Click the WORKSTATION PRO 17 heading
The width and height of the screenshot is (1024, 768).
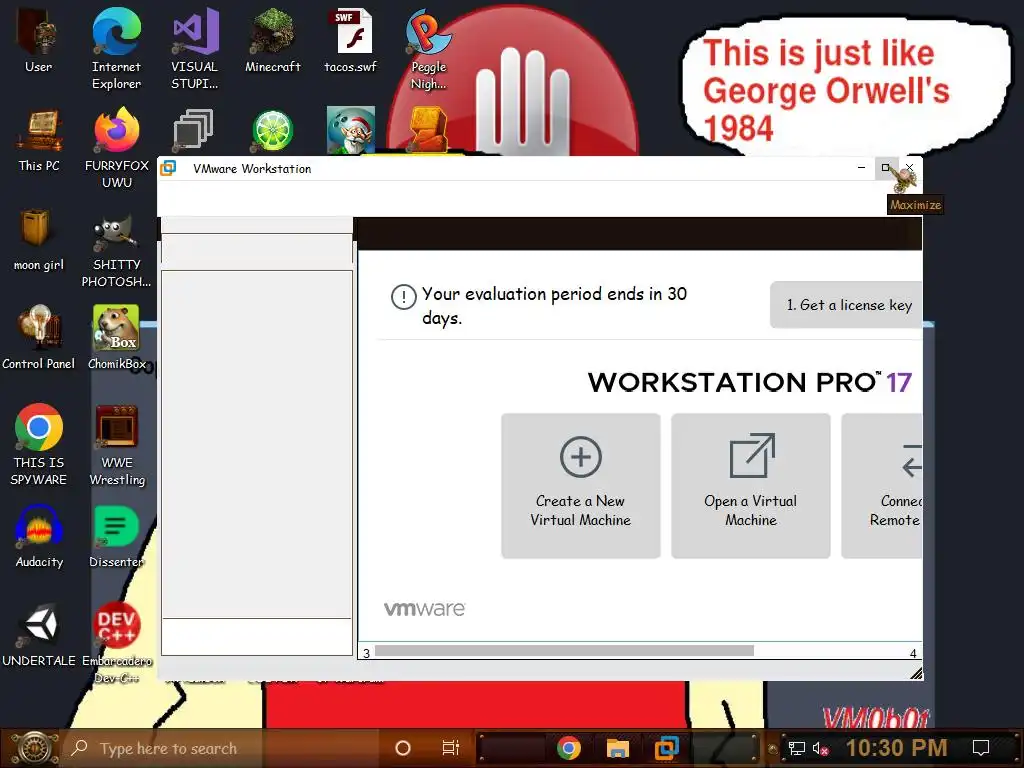point(750,382)
